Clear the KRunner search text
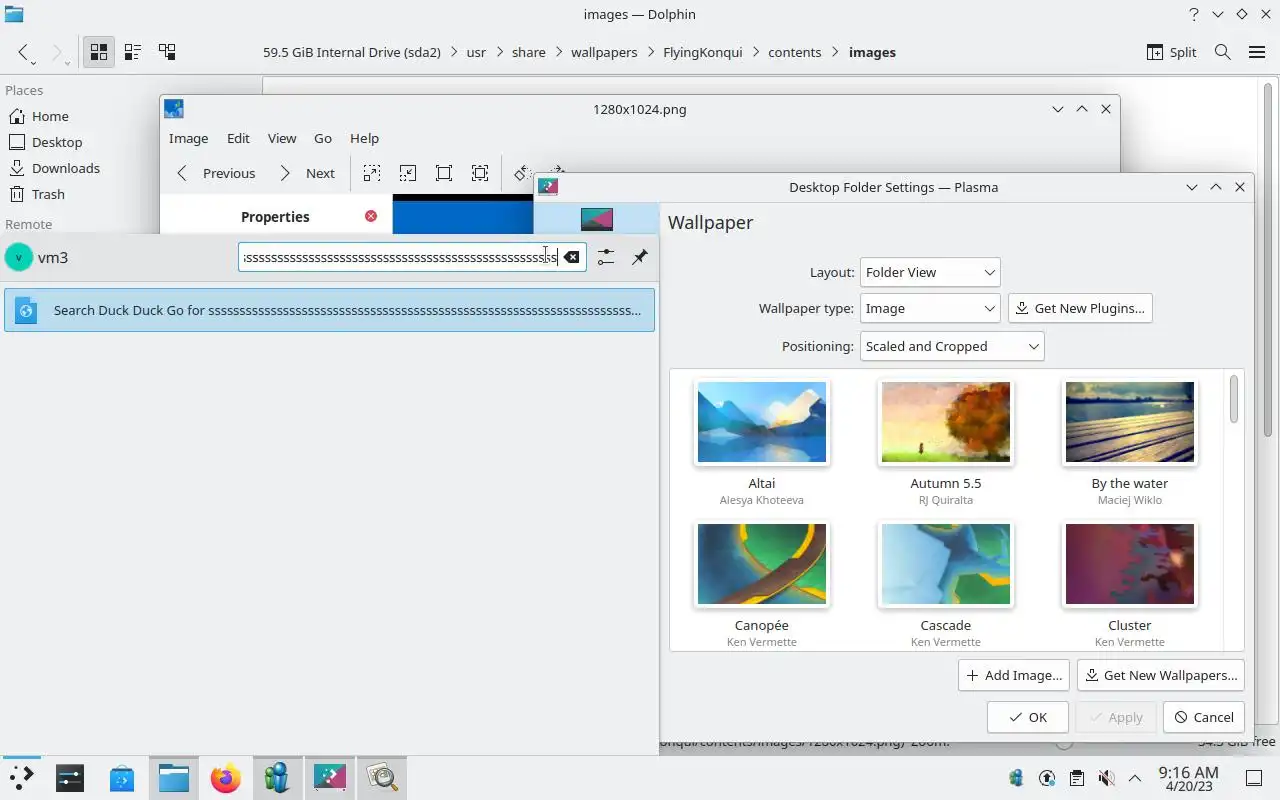The height and width of the screenshot is (800, 1280). [571, 257]
